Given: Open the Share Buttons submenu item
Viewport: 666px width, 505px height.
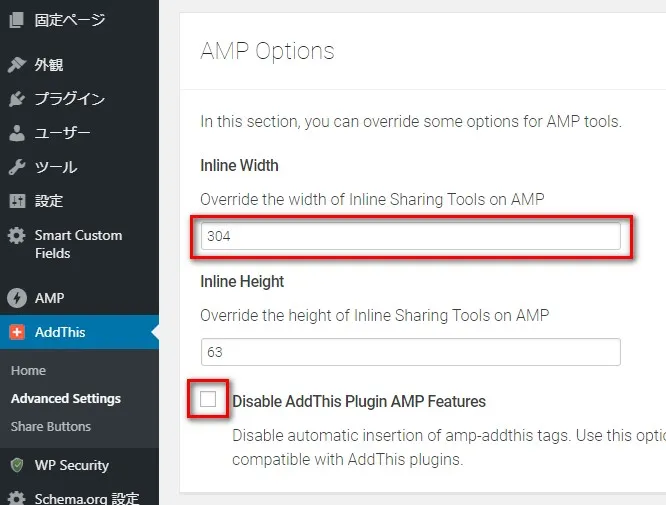Looking at the screenshot, I should pos(51,426).
